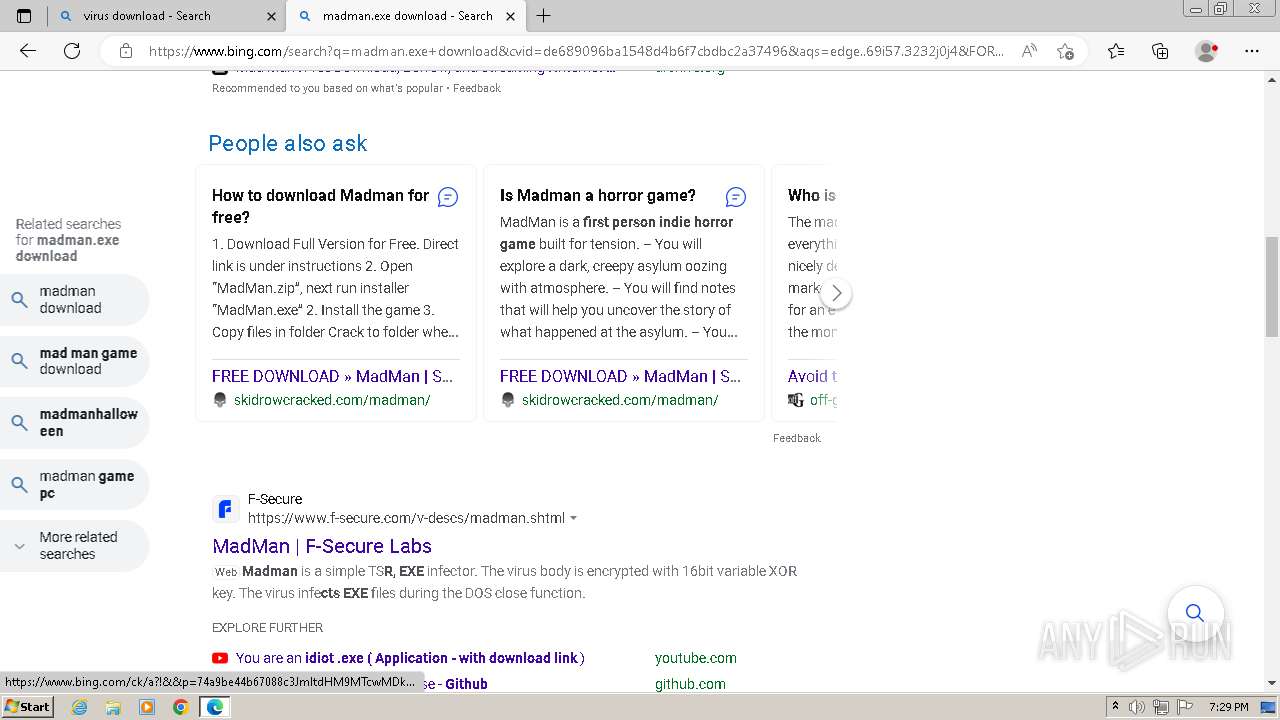Screen dimensions: 1280x720
Task: Click the People also ask heading
Action: click(288, 143)
